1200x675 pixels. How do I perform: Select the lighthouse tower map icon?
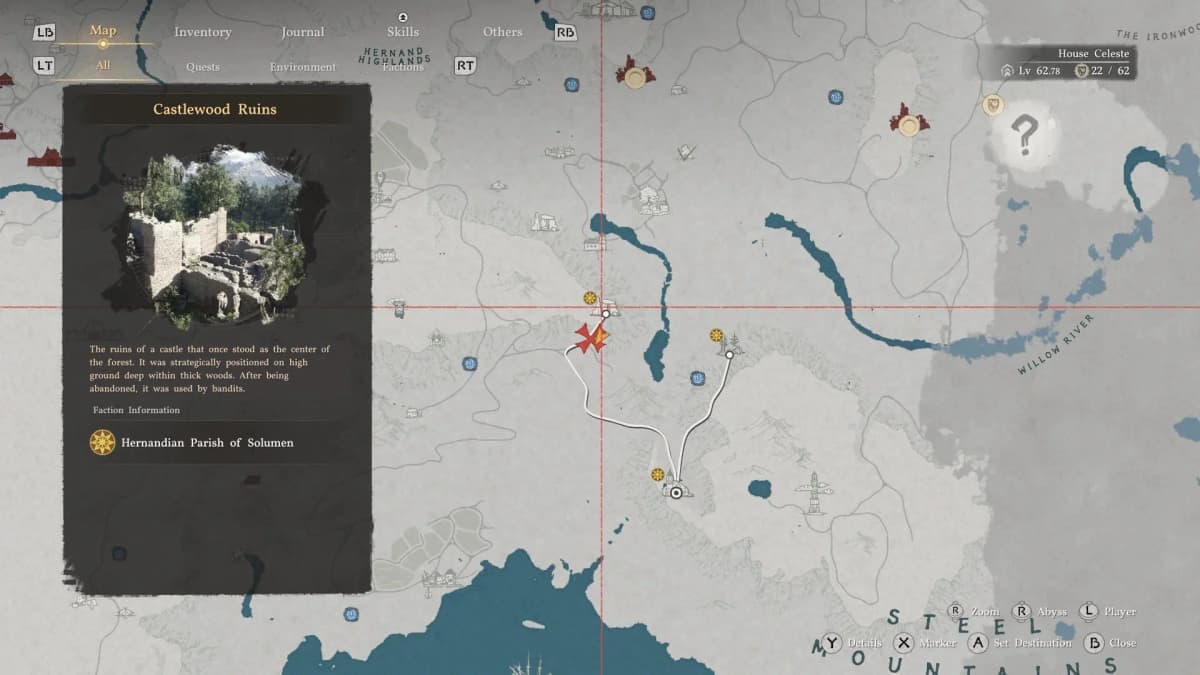point(814,493)
